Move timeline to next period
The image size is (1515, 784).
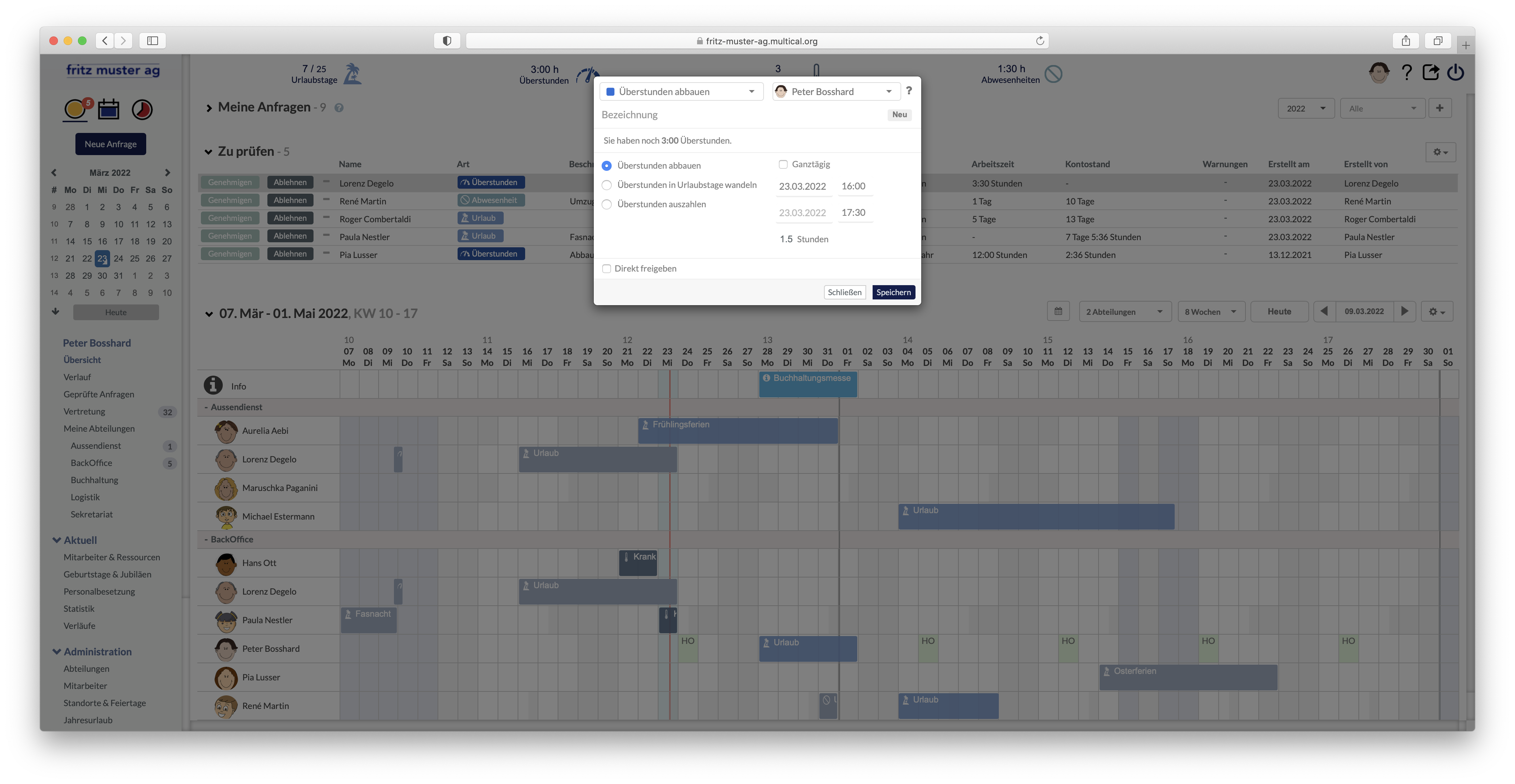(1405, 312)
